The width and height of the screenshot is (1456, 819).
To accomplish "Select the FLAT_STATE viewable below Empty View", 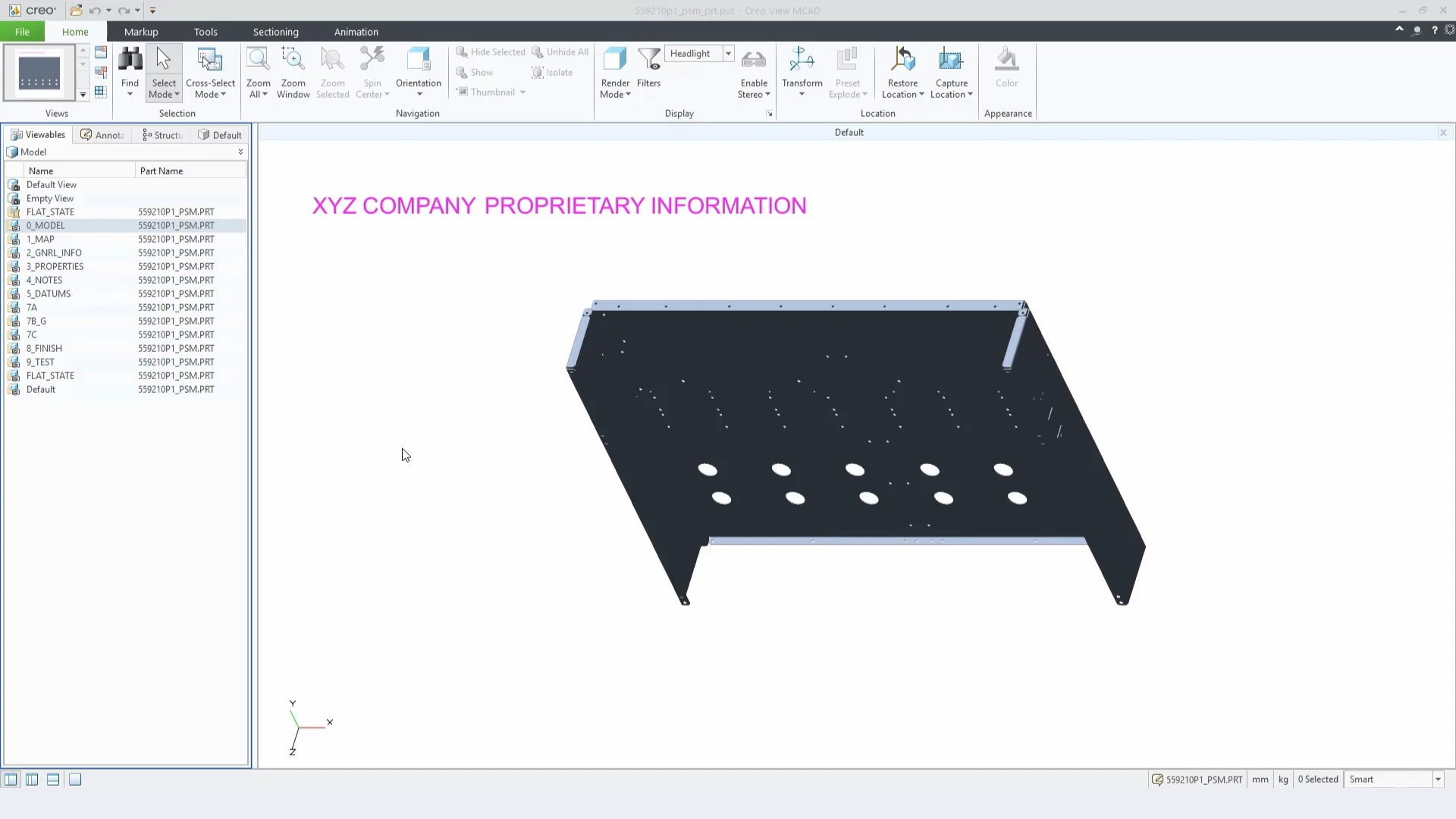I will click(50, 212).
